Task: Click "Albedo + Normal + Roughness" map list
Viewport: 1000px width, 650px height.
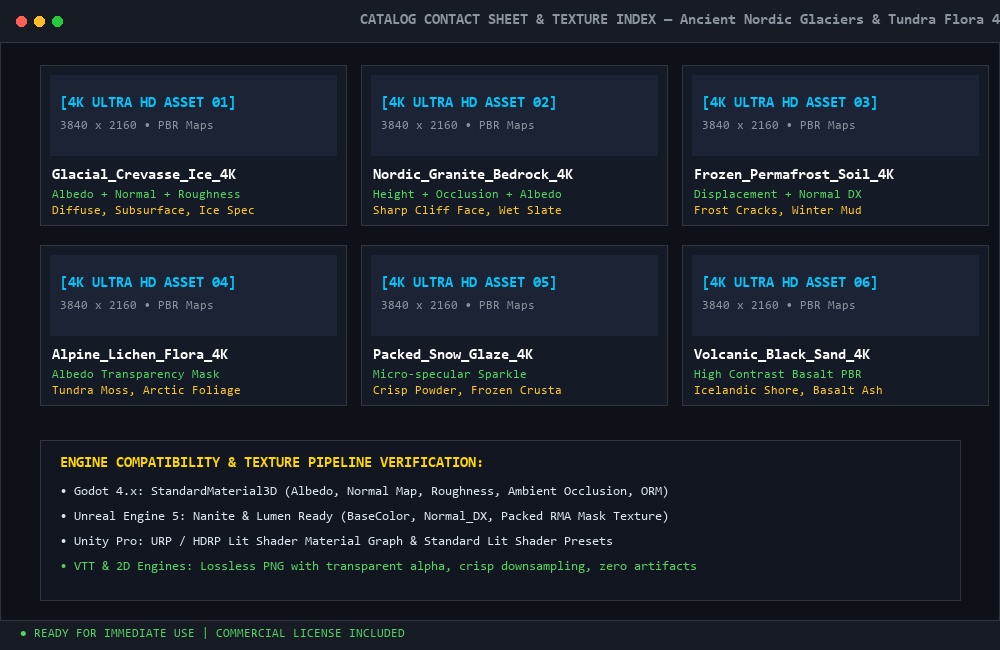Action: [x=146, y=194]
